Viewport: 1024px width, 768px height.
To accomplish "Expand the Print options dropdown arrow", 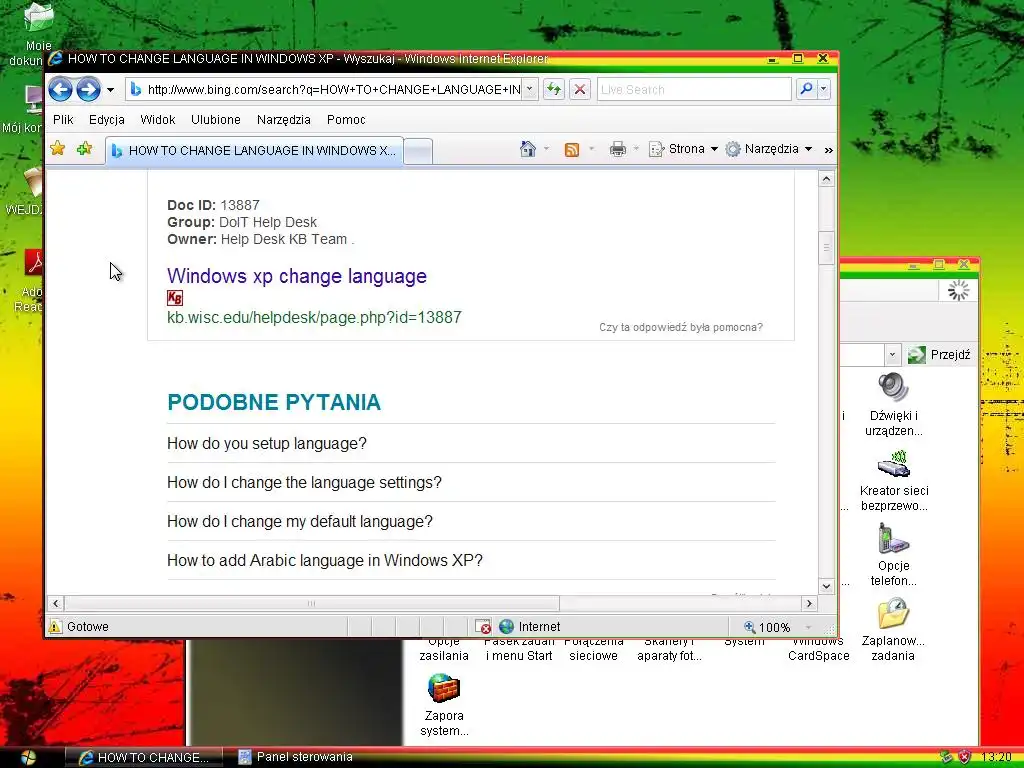I will 635,150.
